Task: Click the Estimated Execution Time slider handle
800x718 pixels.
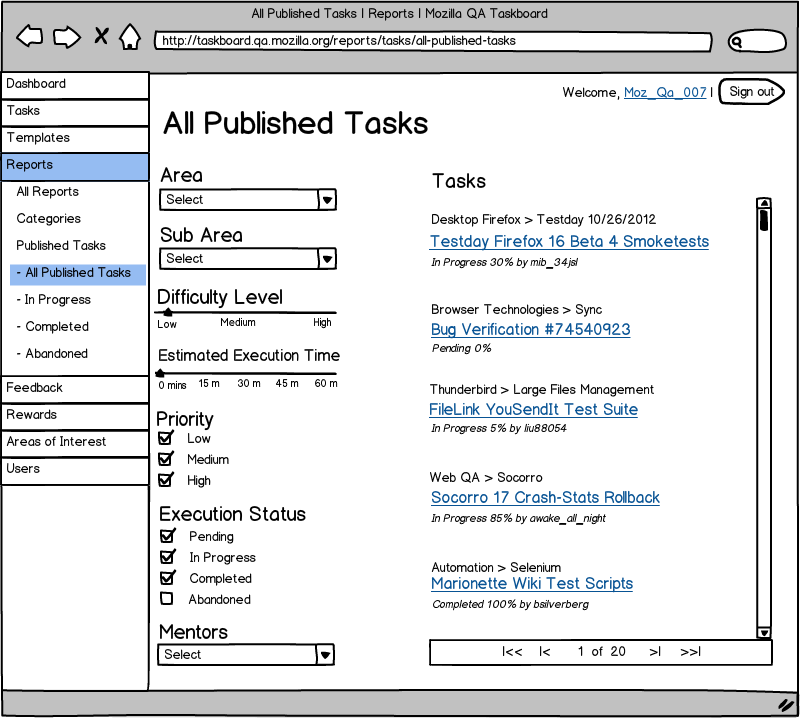Action: [160, 373]
